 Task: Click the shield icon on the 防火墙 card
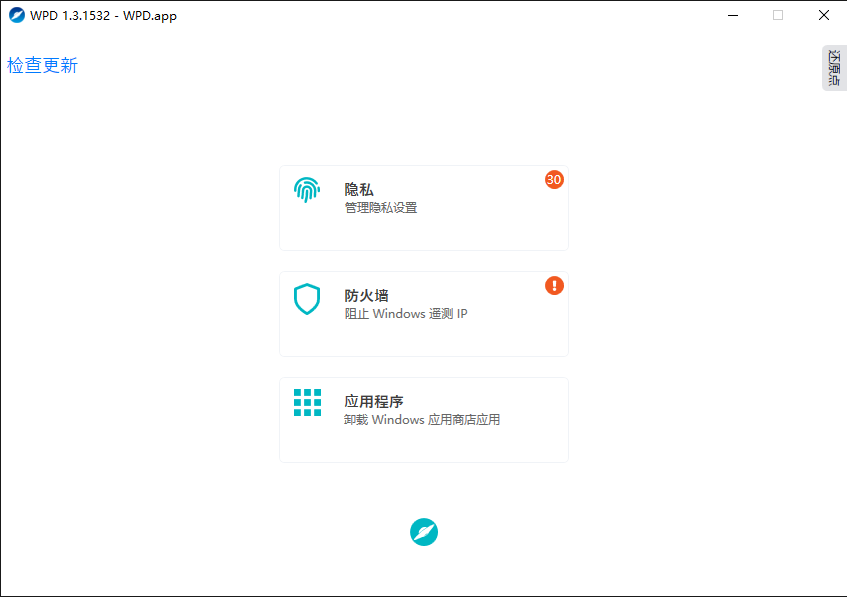click(307, 299)
